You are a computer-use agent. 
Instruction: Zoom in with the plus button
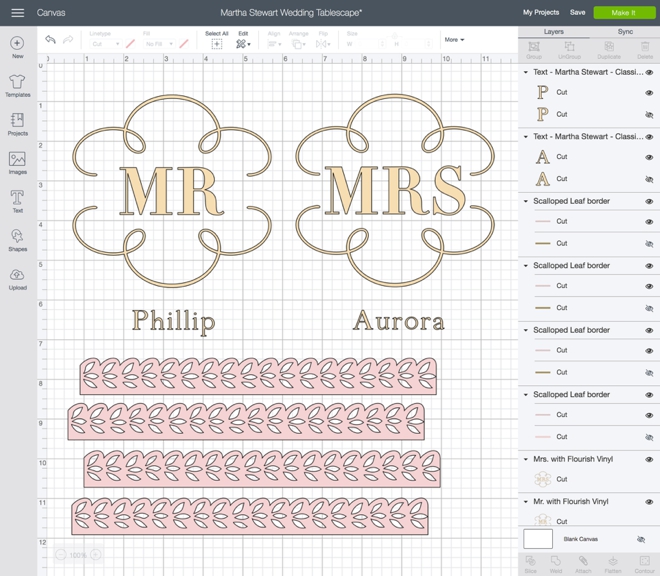[x=96, y=555]
